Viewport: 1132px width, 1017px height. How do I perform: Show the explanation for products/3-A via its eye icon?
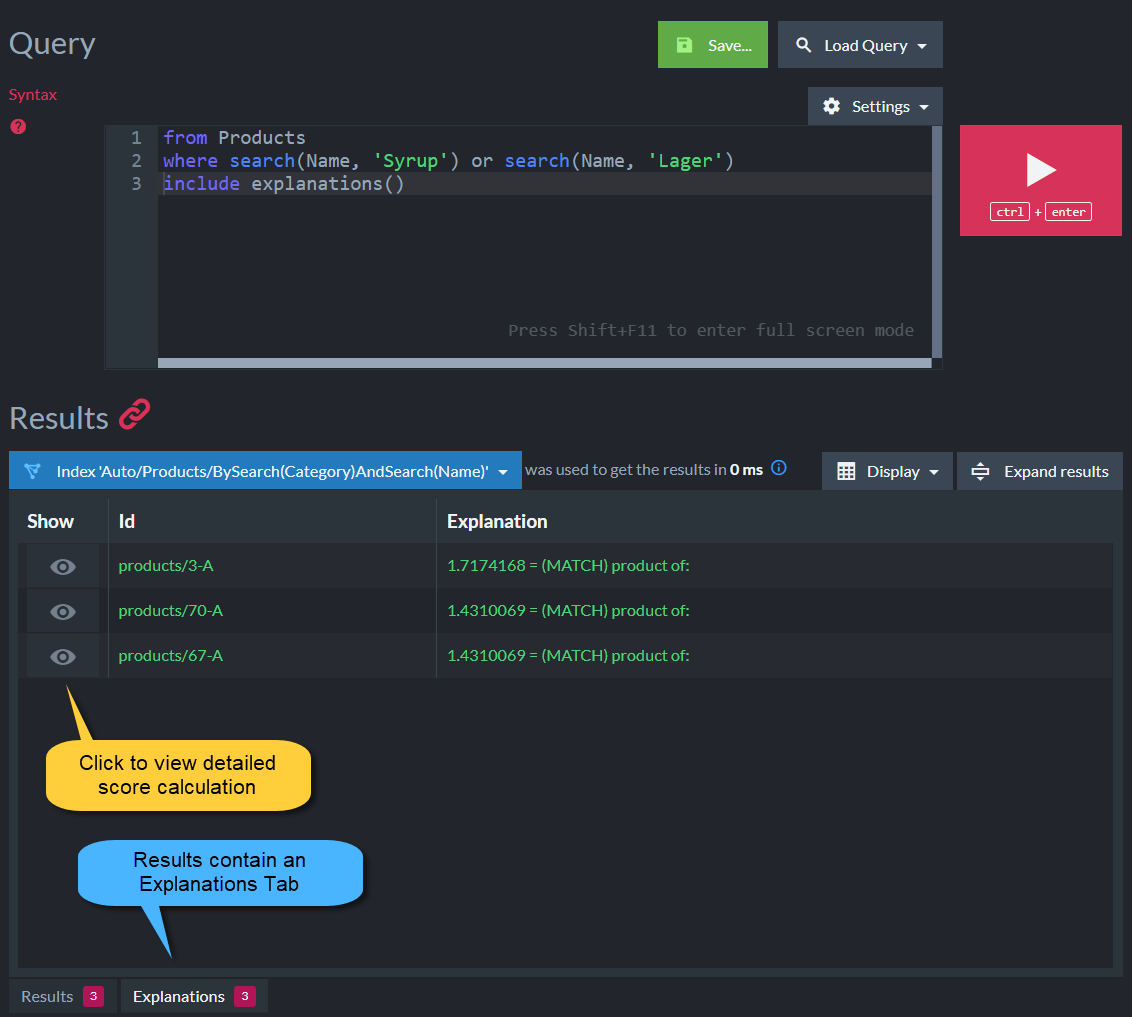63,567
